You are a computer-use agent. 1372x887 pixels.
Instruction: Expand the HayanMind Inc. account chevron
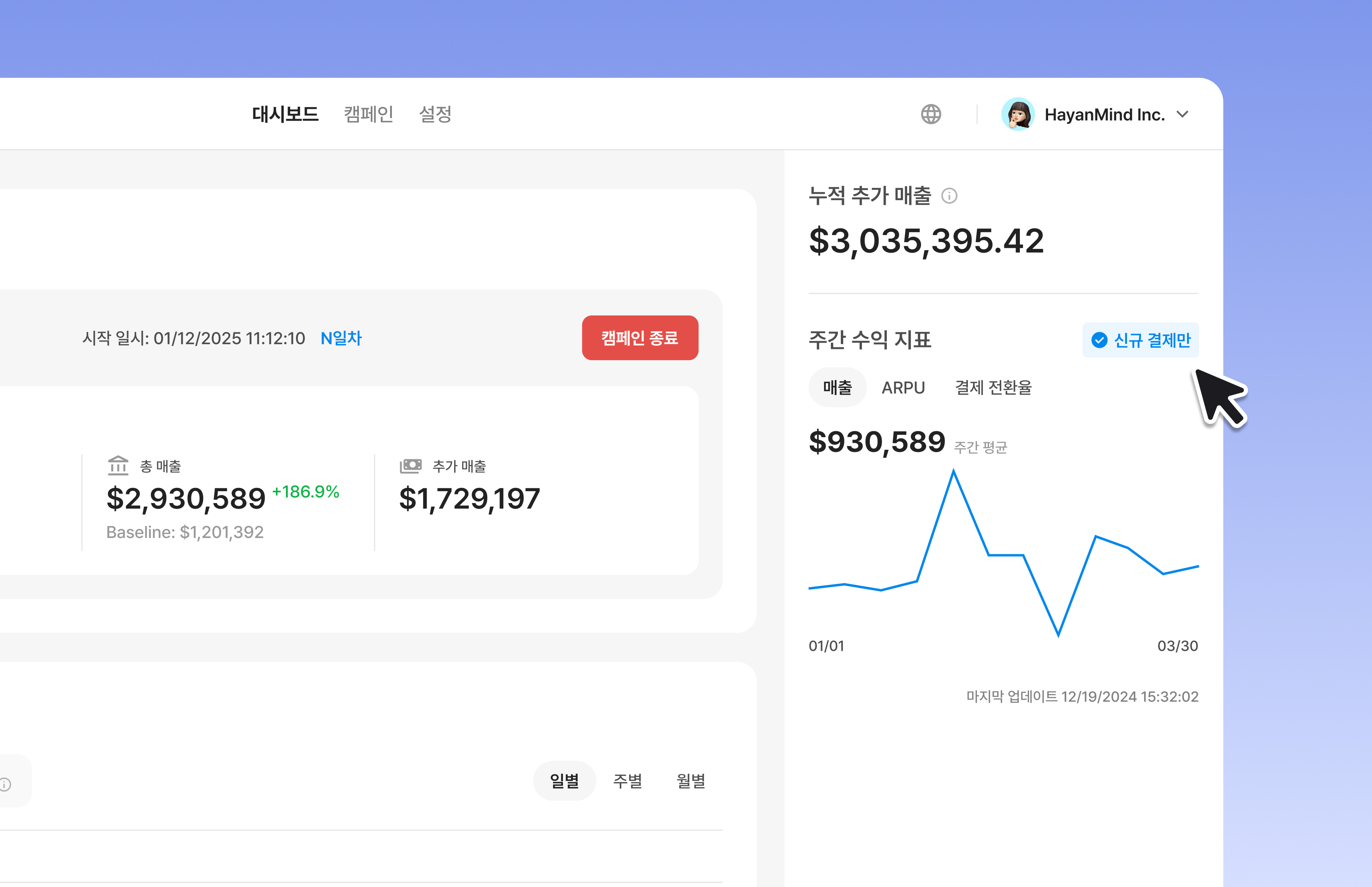tap(1182, 114)
